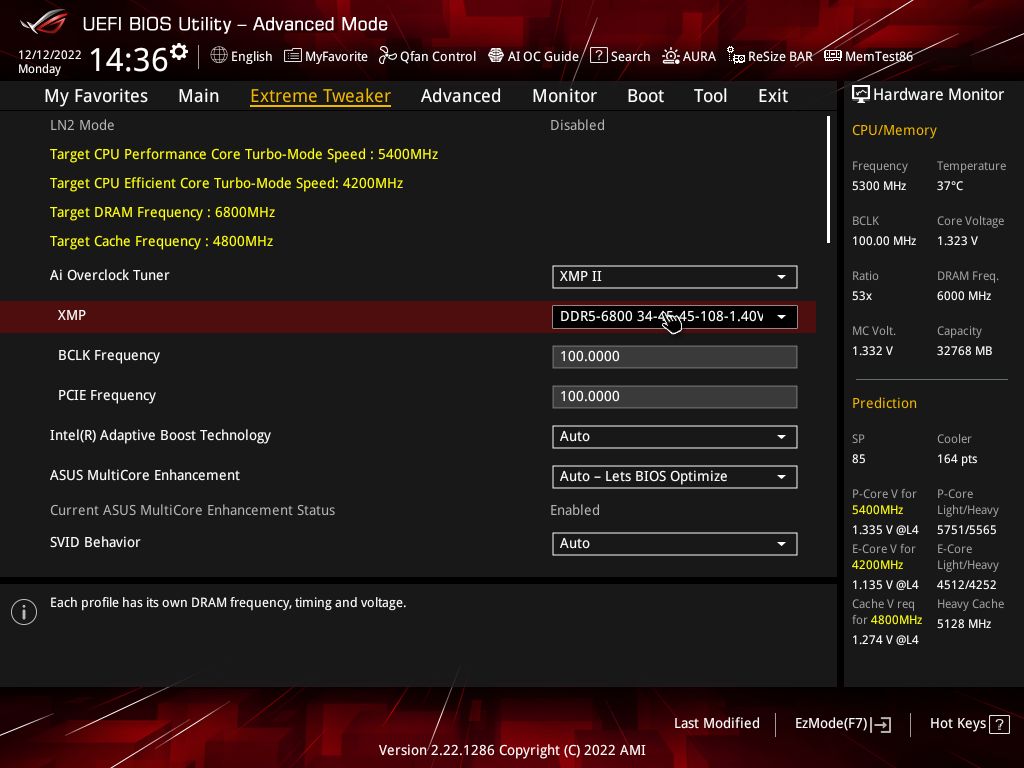Open Intel Adaptive Boost Technology dropdown
Viewport: 1024px width, 768px height.
click(675, 436)
